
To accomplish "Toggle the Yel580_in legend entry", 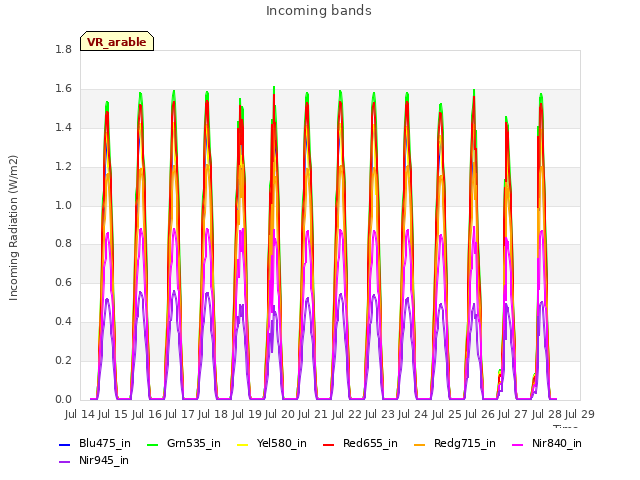I will point(272,443).
